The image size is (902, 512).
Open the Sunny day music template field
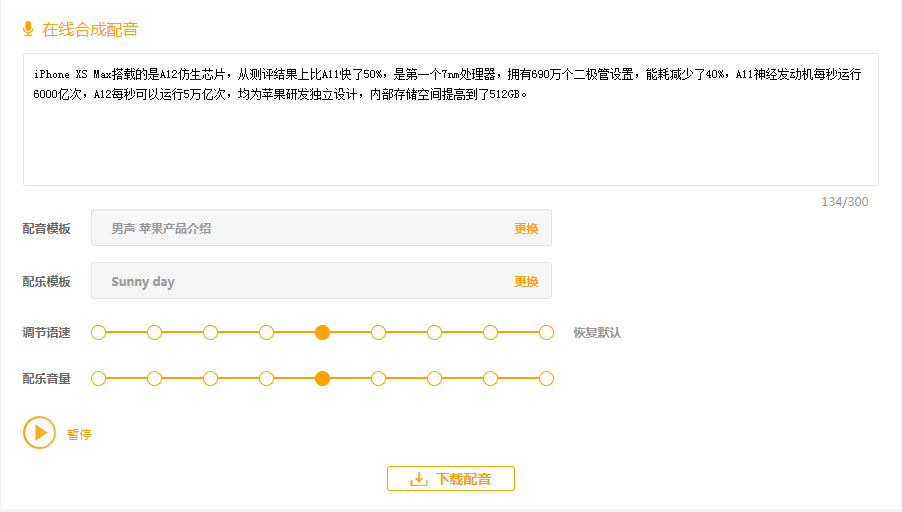[x=300, y=281]
